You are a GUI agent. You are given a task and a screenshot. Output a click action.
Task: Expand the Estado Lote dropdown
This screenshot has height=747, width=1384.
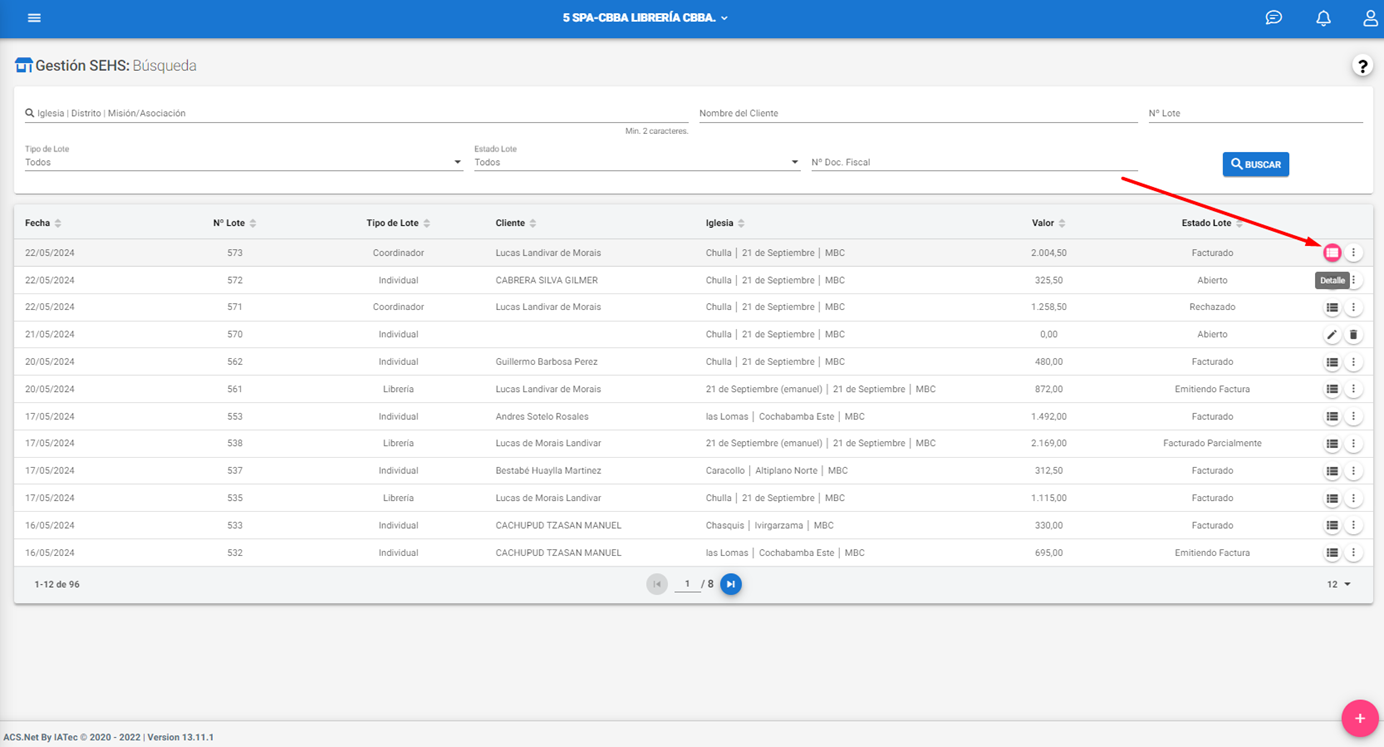637,162
